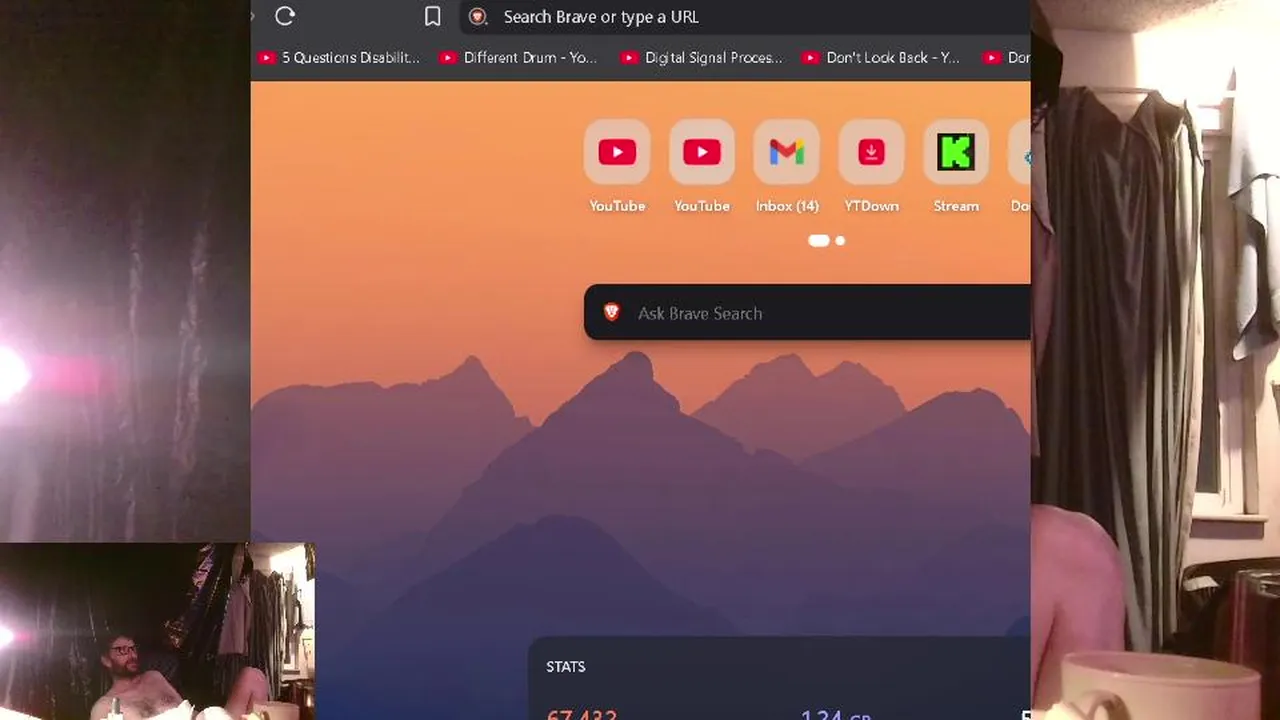
Task: Switch to second page of shortcut tiles
Action: coord(840,240)
